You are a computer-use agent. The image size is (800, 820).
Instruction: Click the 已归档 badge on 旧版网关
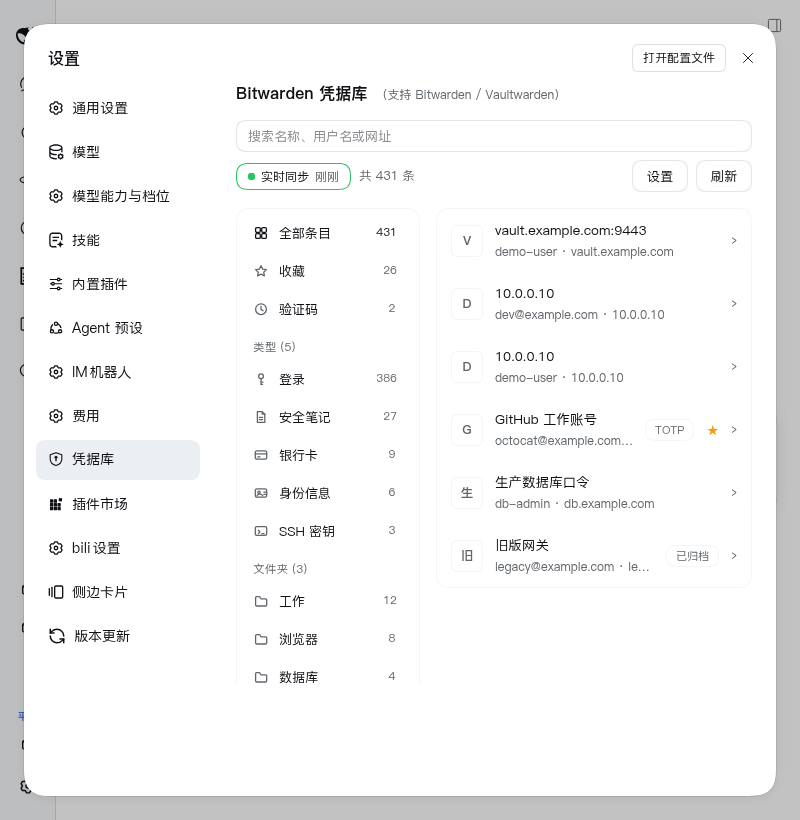(x=692, y=556)
